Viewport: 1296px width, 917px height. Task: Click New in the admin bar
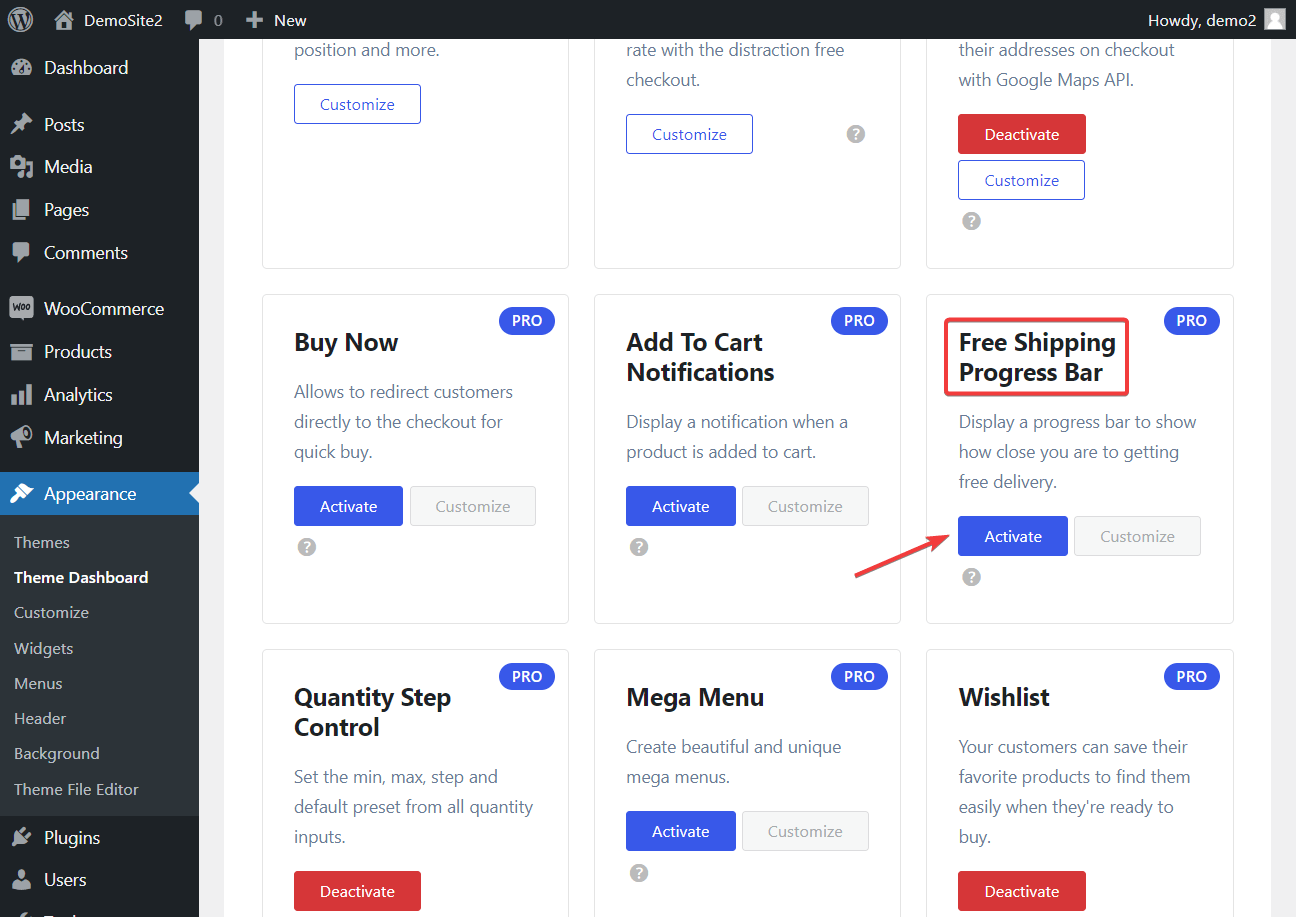coord(276,20)
